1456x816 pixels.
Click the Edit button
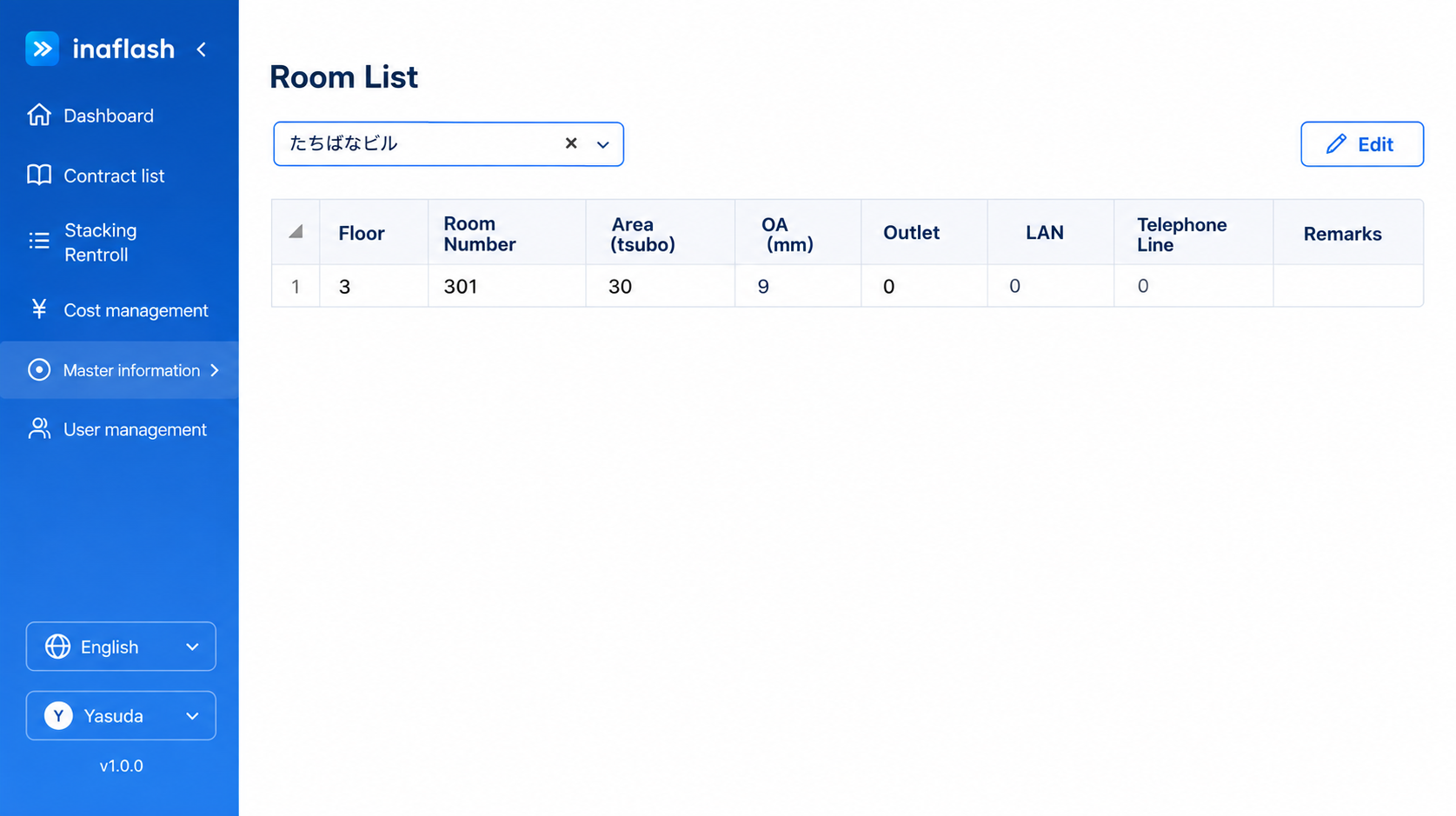pyautogui.click(x=1362, y=144)
